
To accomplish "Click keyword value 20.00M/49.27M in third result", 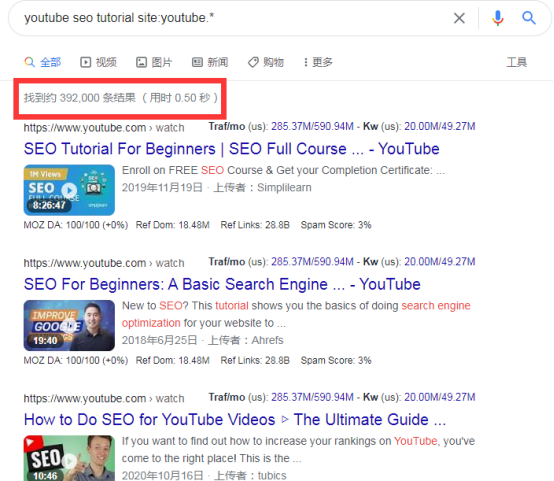I will pyautogui.click(x=440, y=397).
